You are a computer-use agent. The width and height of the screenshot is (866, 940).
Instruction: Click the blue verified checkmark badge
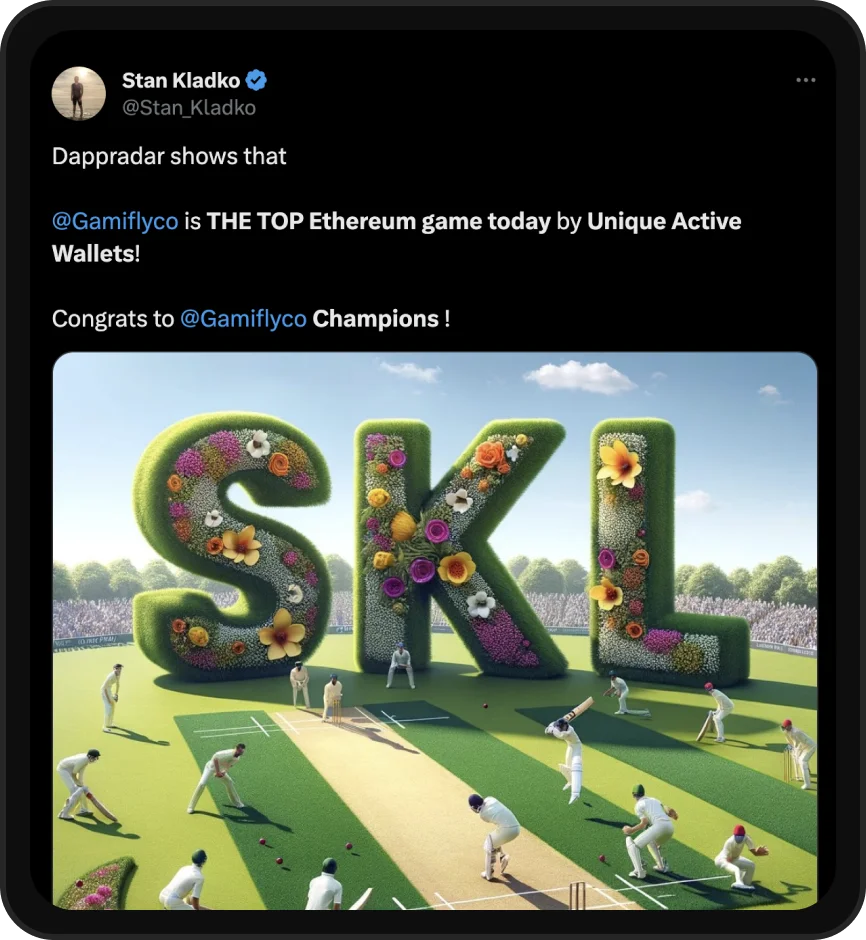click(257, 80)
